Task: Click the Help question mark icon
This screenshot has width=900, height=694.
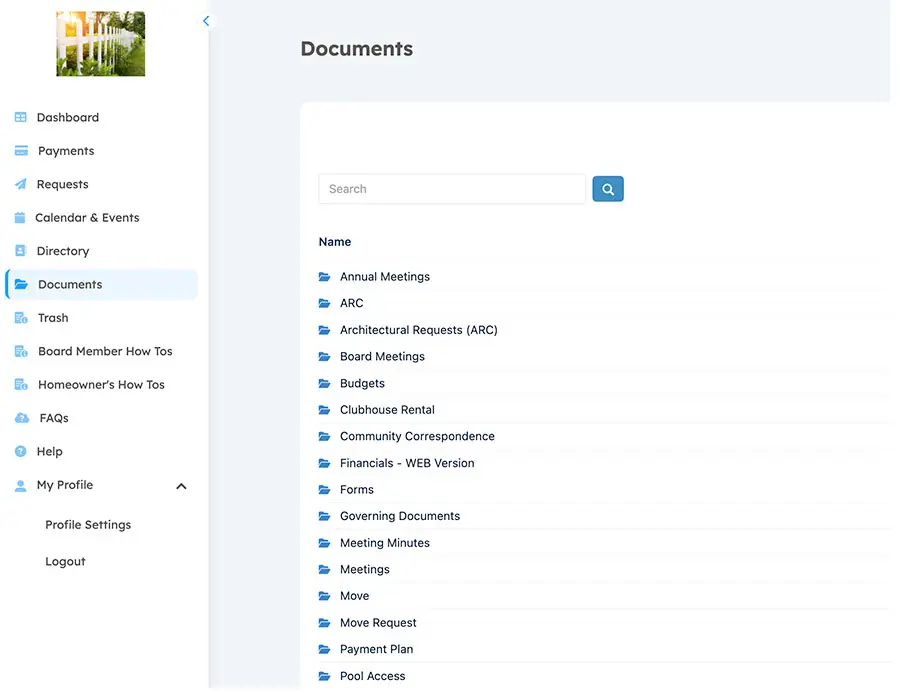Action: tap(21, 451)
